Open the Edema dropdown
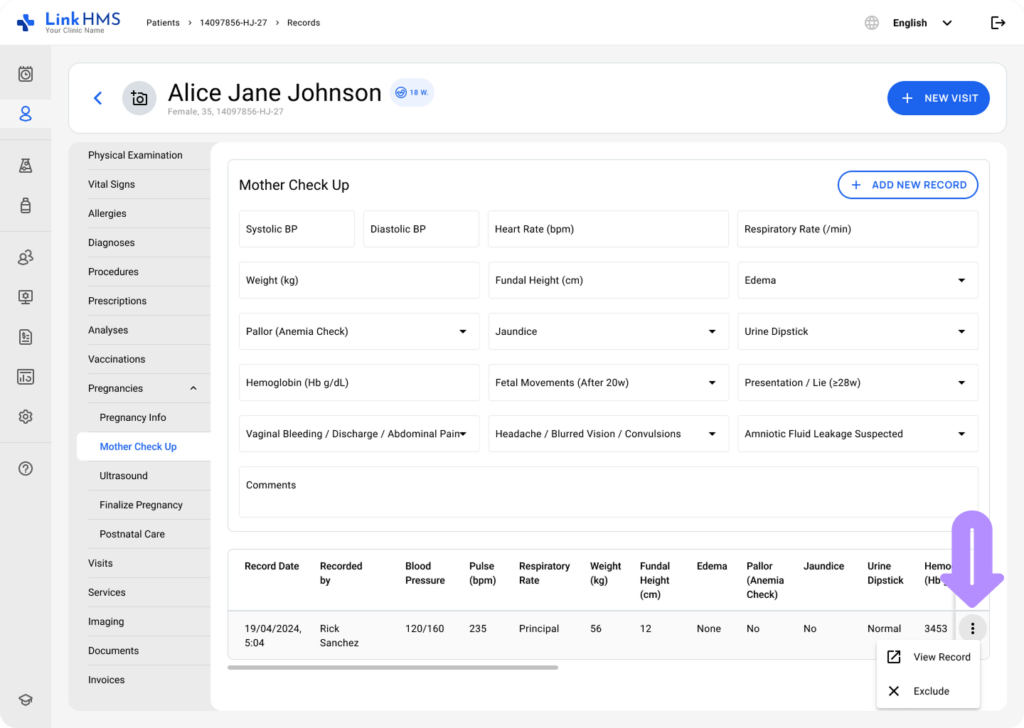1024x728 pixels. (x=857, y=280)
